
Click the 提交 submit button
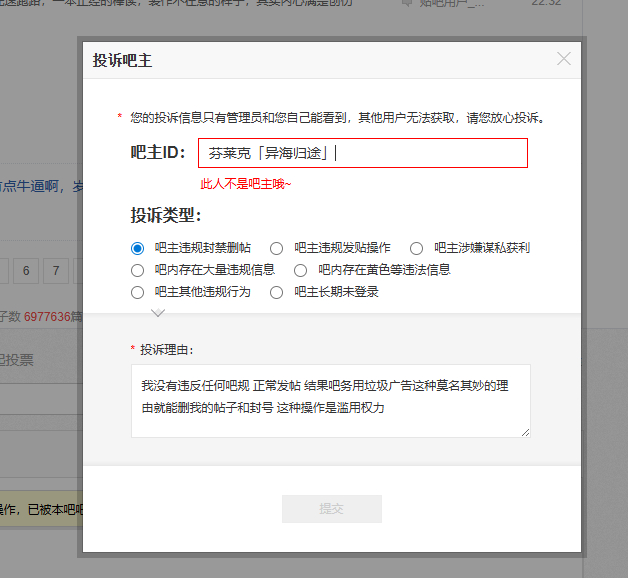pyautogui.click(x=332, y=509)
